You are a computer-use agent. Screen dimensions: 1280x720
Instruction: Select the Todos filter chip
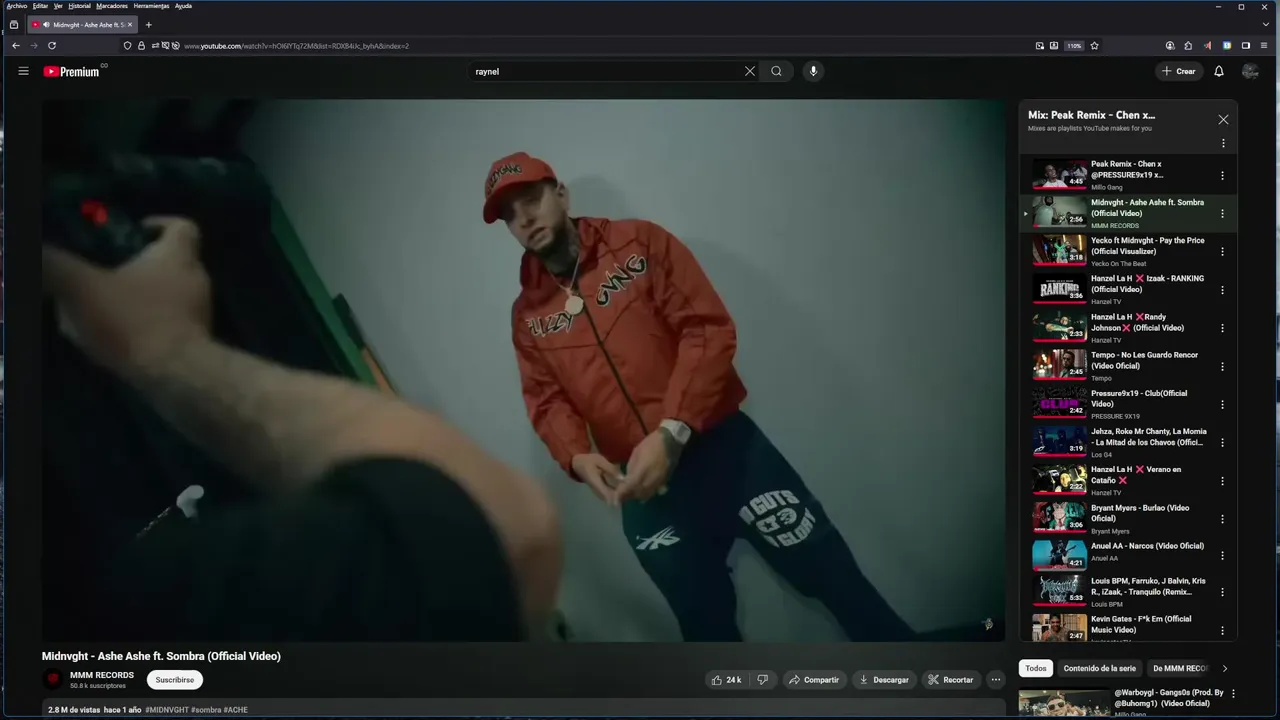pyautogui.click(x=1036, y=668)
